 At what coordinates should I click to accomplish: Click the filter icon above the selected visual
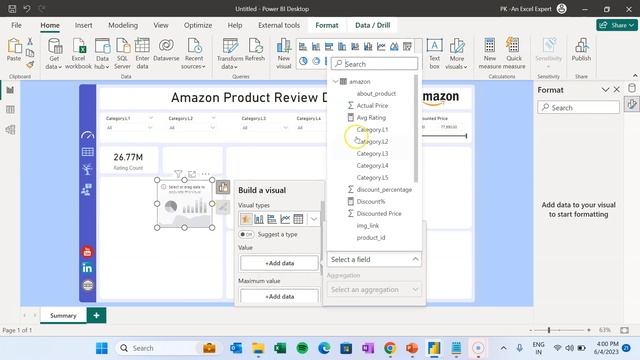tap(178, 174)
